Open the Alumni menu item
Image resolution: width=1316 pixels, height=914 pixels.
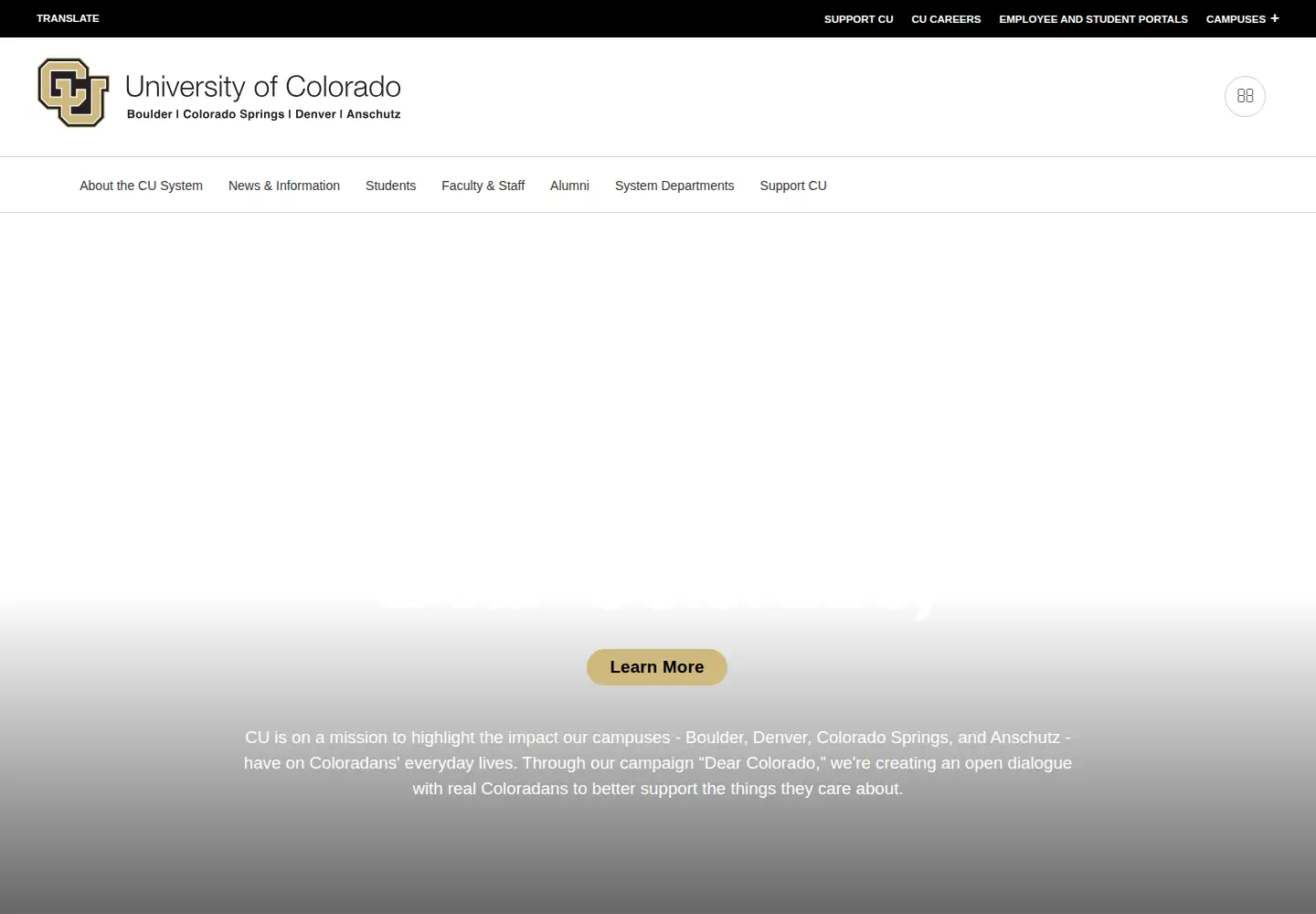point(569,186)
